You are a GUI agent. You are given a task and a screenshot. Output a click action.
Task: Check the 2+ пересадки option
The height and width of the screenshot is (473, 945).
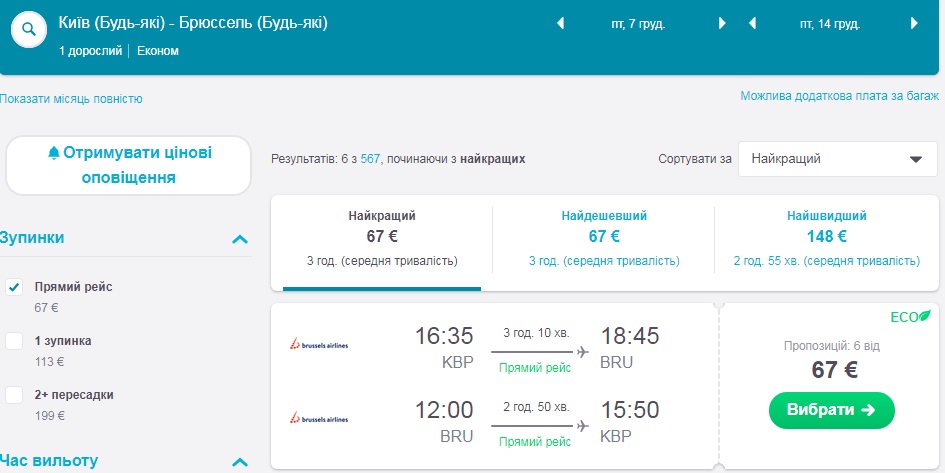click(15, 395)
